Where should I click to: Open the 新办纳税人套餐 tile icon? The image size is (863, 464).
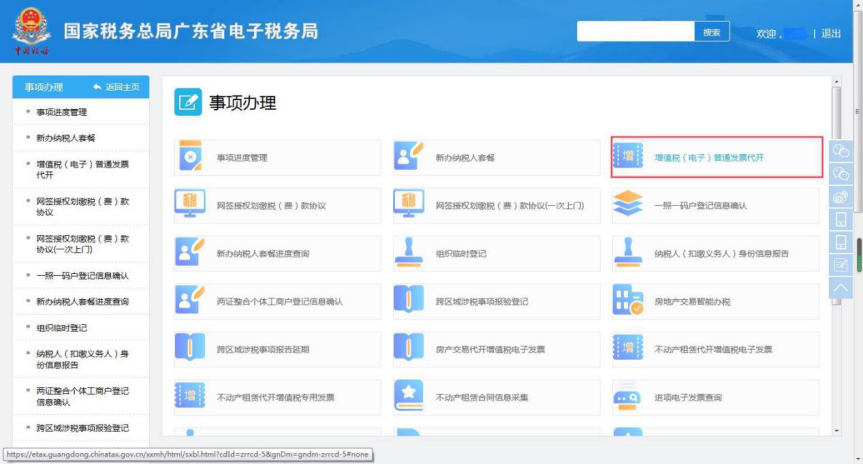[x=408, y=157]
